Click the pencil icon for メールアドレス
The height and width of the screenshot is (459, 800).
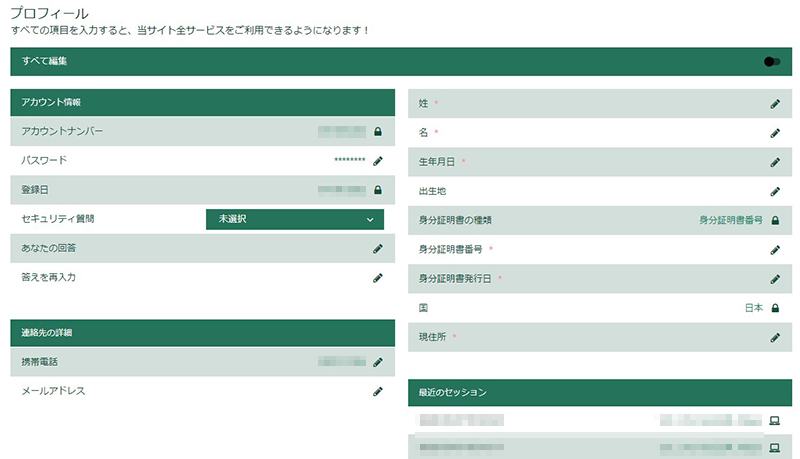point(378,392)
